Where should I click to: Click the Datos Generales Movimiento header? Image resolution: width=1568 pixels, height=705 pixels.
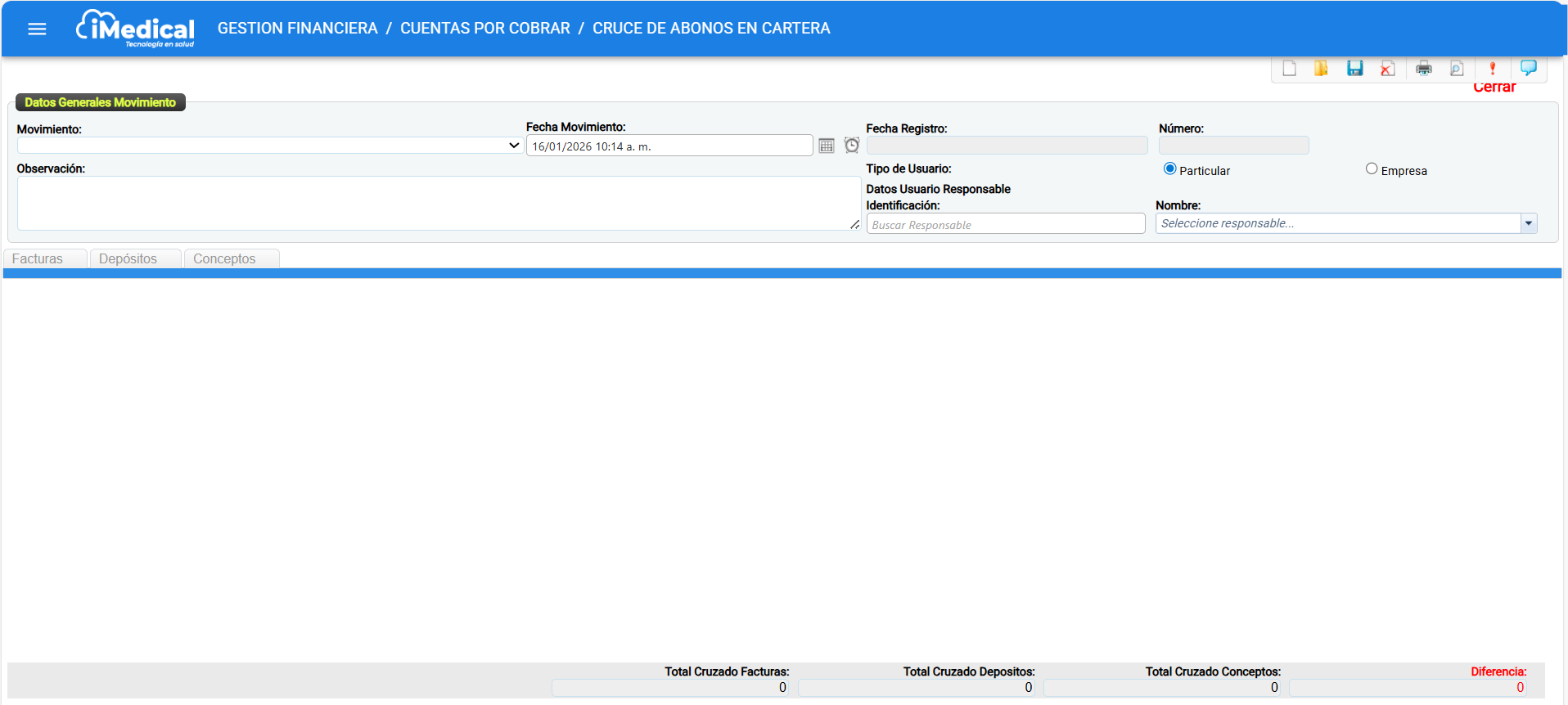pos(101,102)
